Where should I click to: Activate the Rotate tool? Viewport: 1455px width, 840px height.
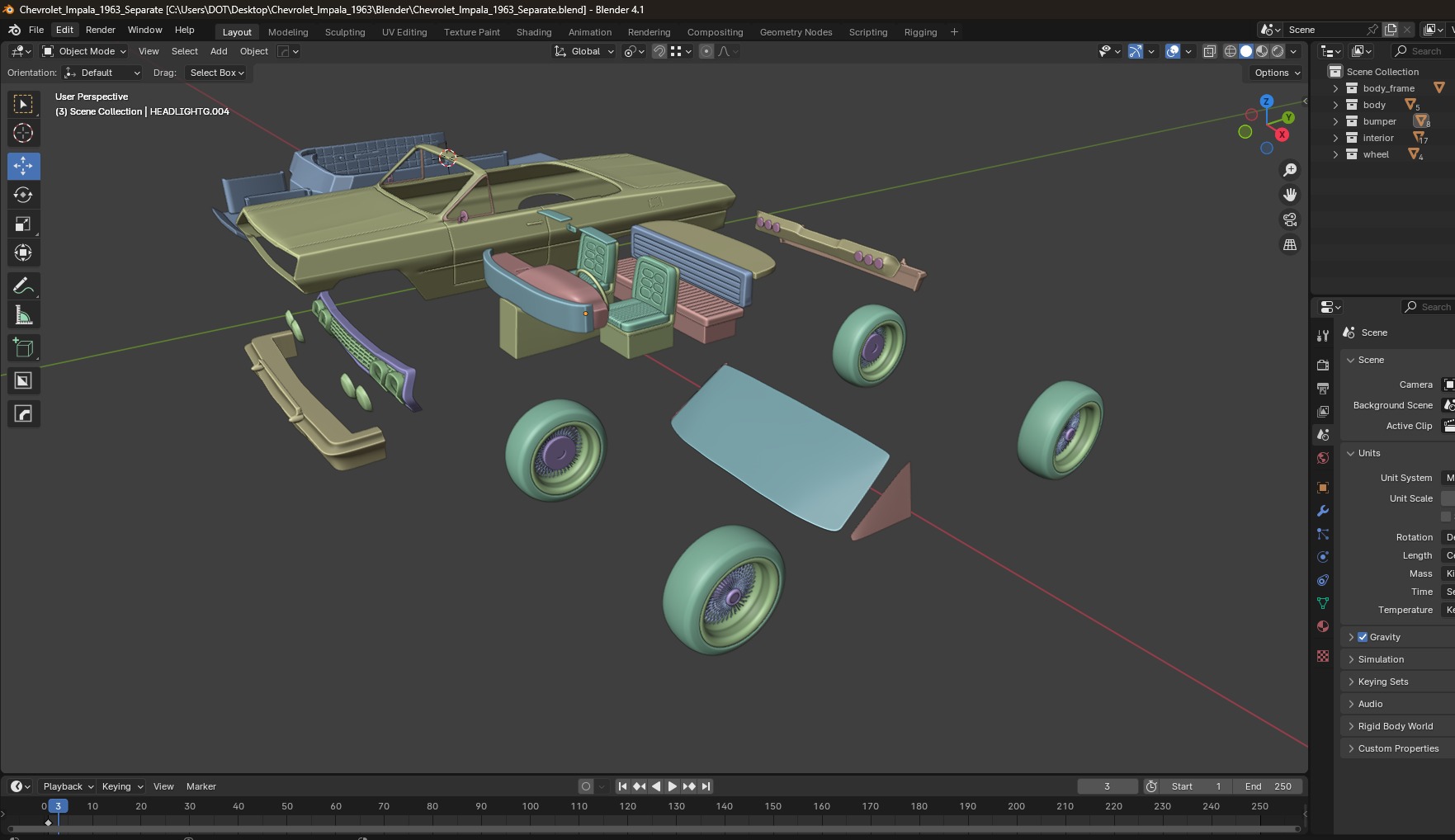[x=23, y=195]
